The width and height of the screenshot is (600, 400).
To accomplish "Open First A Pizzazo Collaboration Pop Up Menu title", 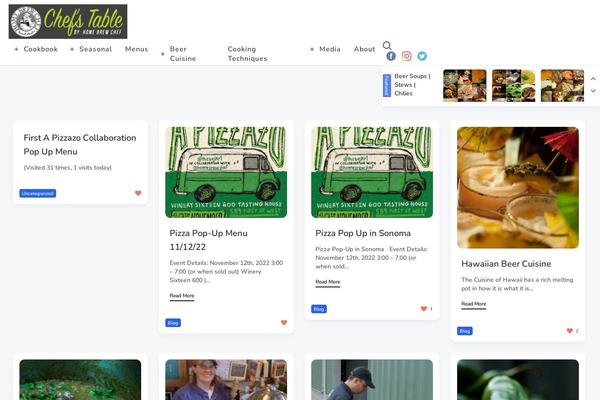I will coord(80,145).
